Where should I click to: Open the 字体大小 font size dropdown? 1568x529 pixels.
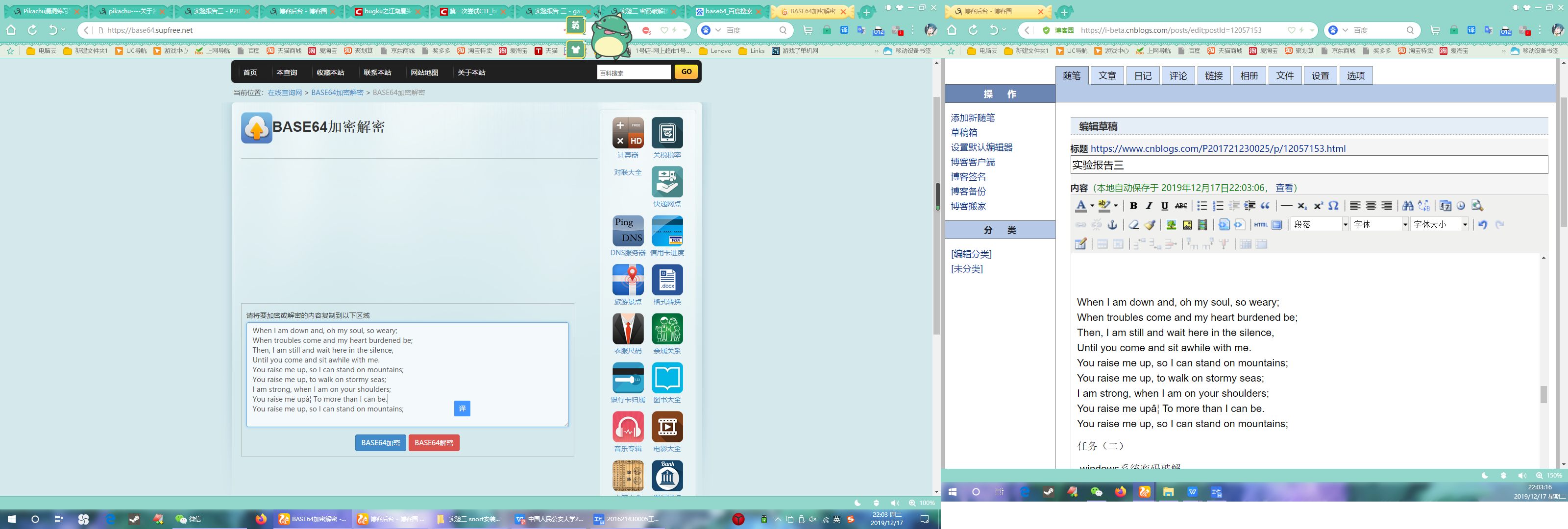(x=1465, y=225)
